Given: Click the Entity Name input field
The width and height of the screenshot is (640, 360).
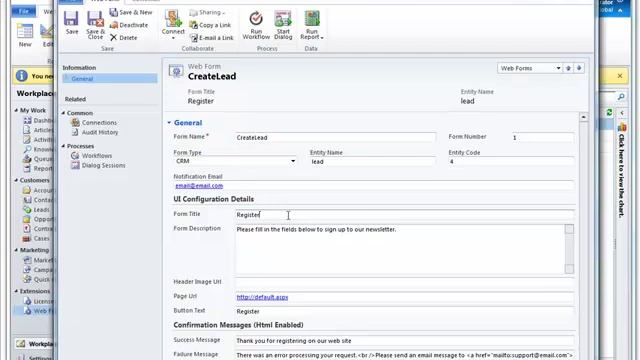Looking at the screenshot, I should coord(372,162).
